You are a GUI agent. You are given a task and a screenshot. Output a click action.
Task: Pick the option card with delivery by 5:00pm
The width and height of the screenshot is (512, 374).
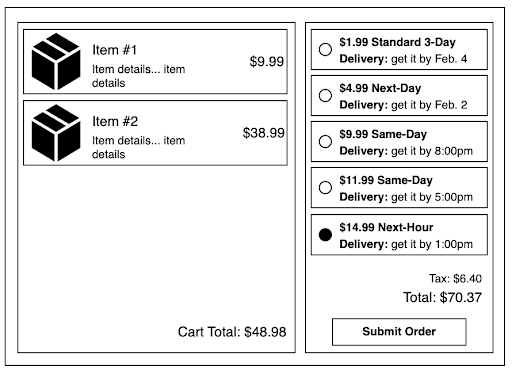(399, 187)
